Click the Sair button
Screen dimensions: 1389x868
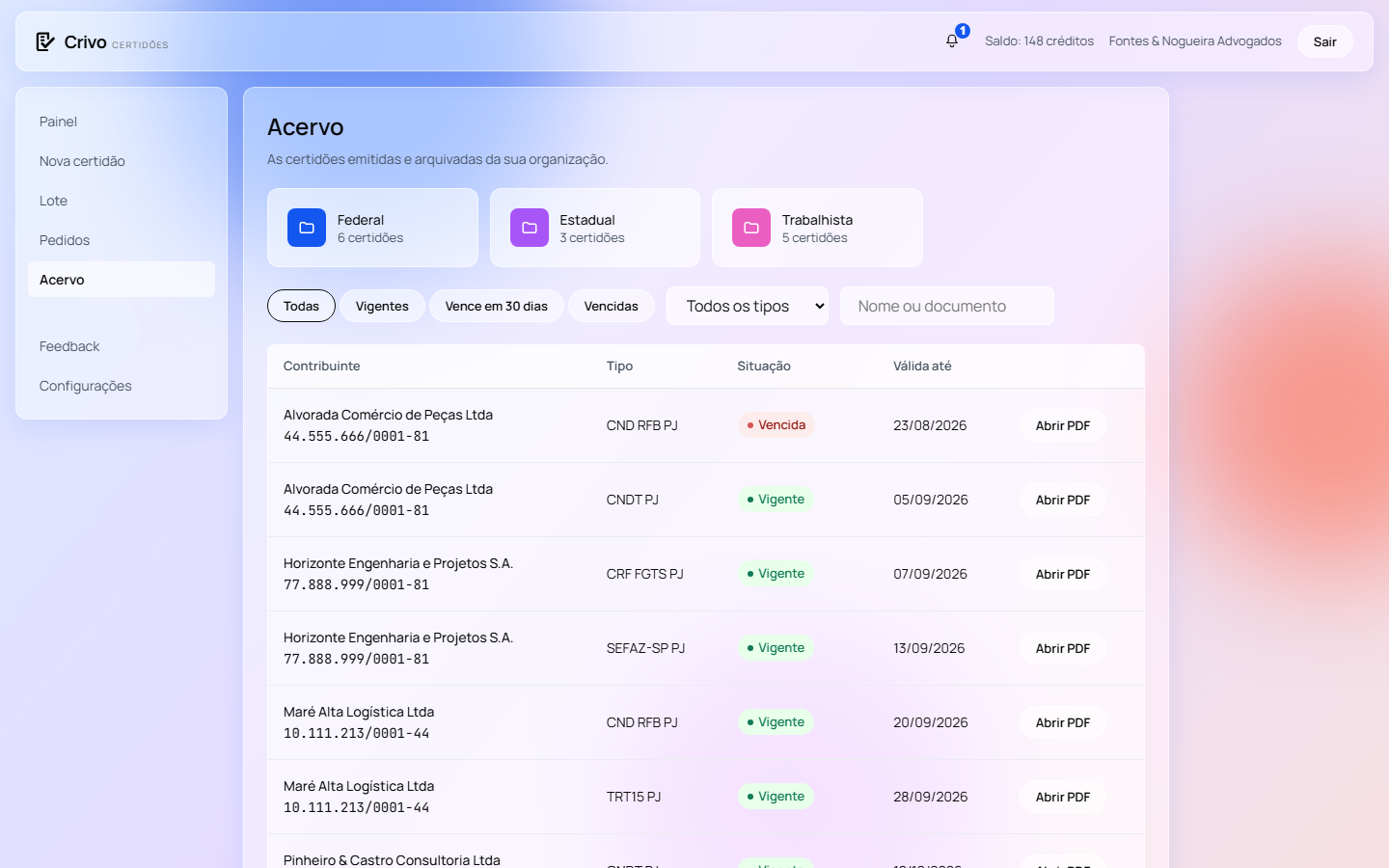click(1324, 41)
